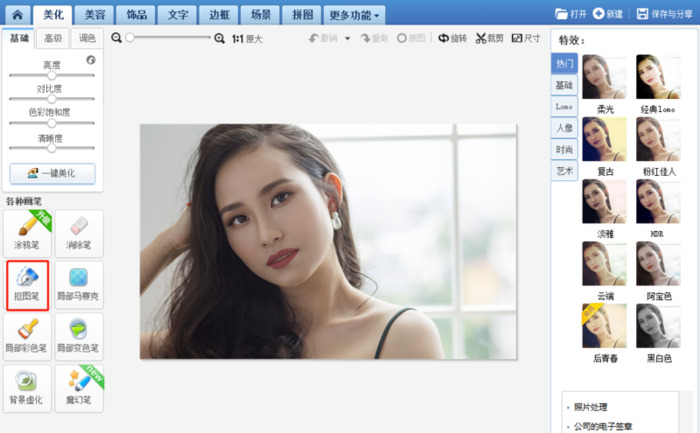This screenshot has width=700, height=433.
Task: Apply the HDR effect thumbnail
Action: pyautogui.click(x=658, y=201)
